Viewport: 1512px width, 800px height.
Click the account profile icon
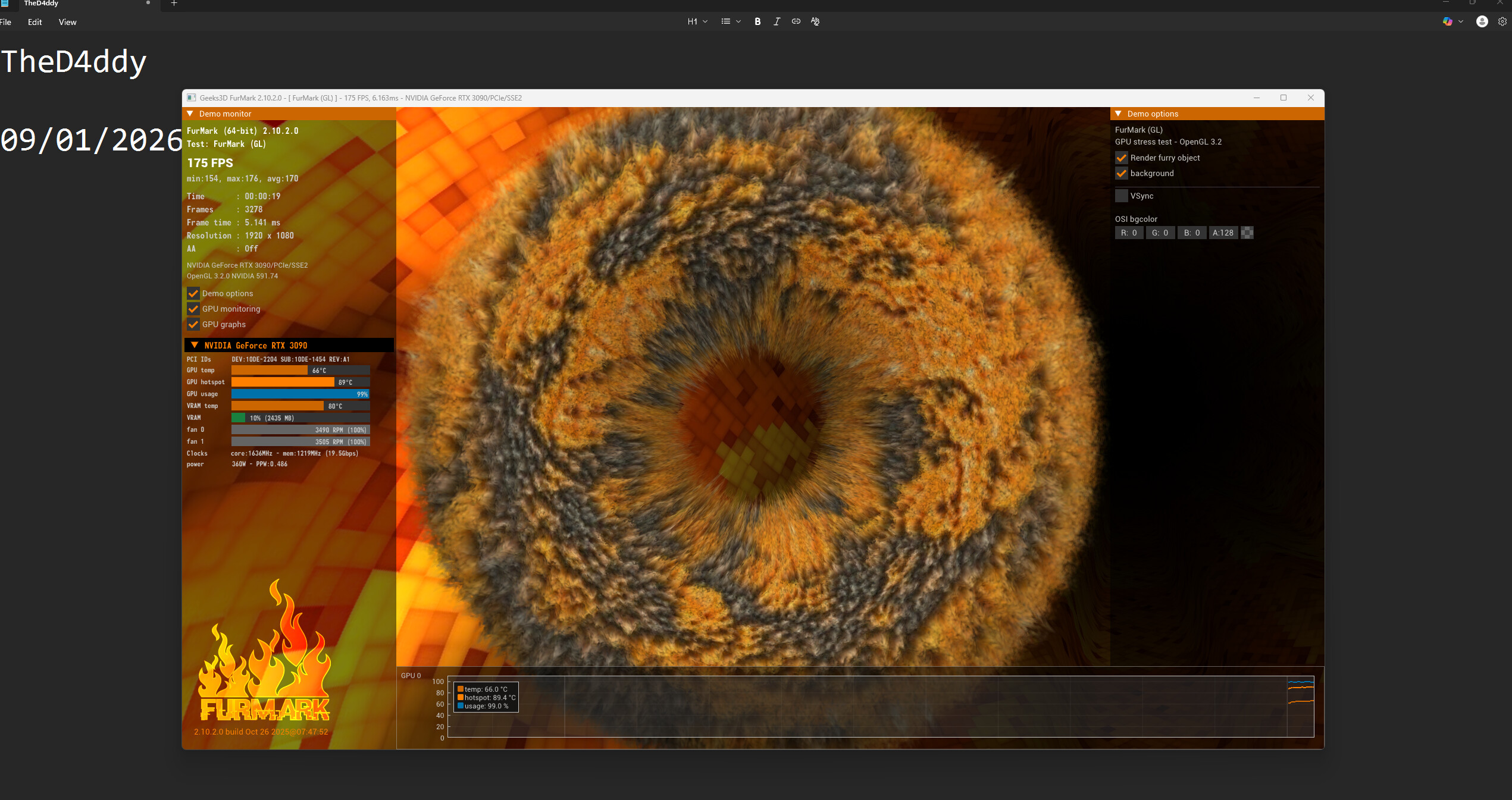pyautogui.click(x=1482, y=21)
